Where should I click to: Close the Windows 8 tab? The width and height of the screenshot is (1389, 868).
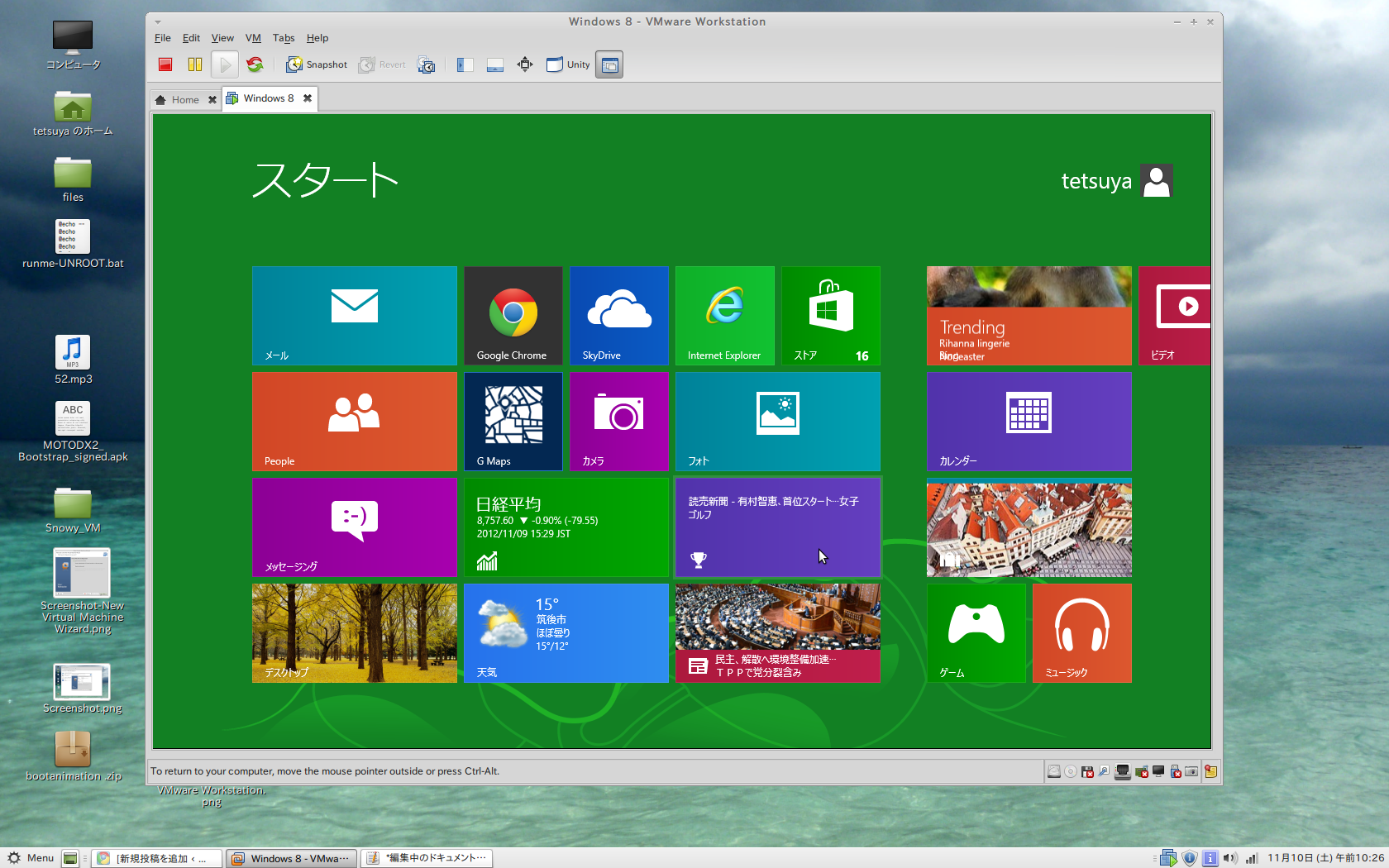[x=308, y=98]
